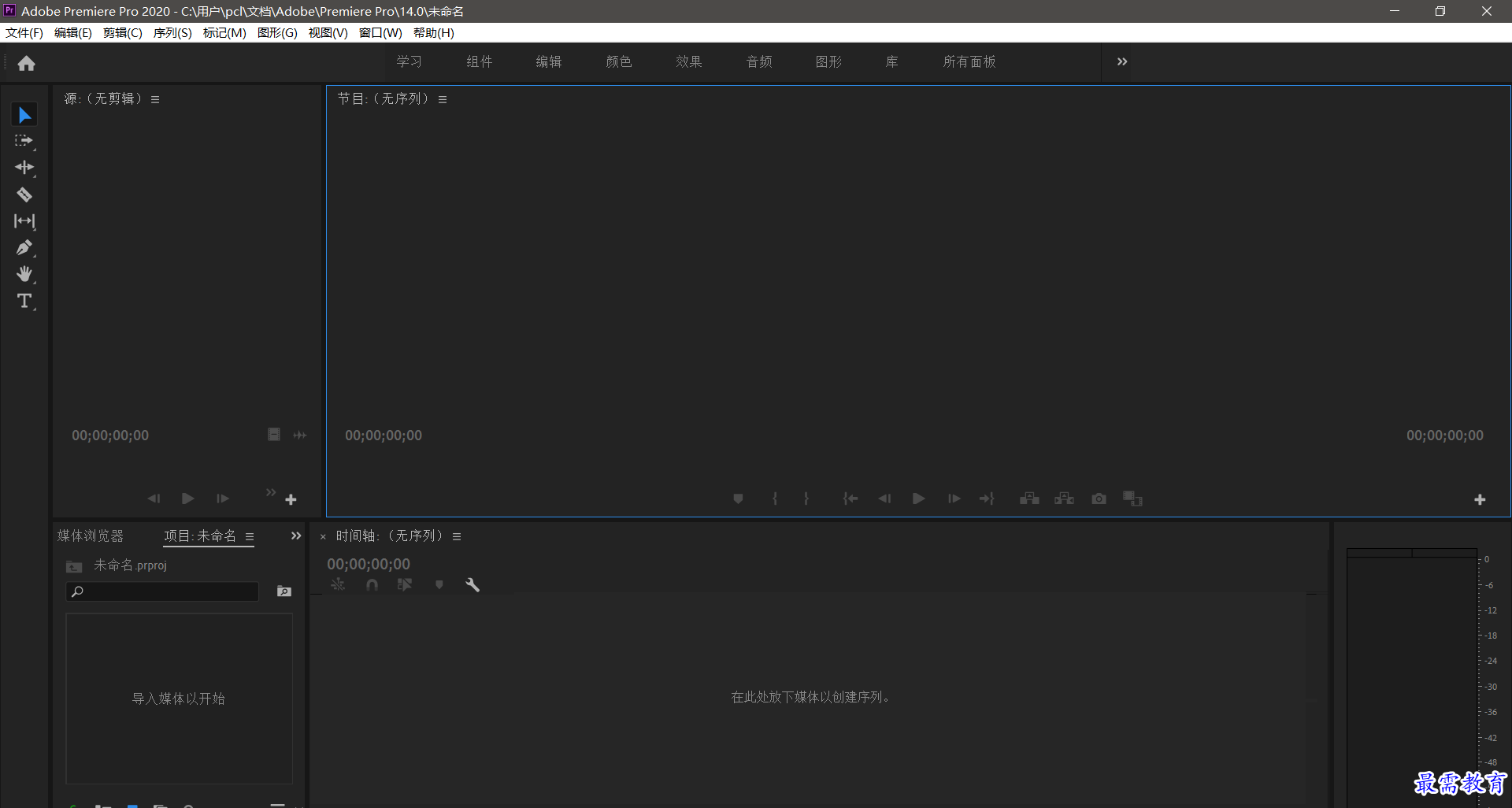This screenshot has height=808, width=1512.
Task: Select the Pen tool
Action: click(24, 248)
